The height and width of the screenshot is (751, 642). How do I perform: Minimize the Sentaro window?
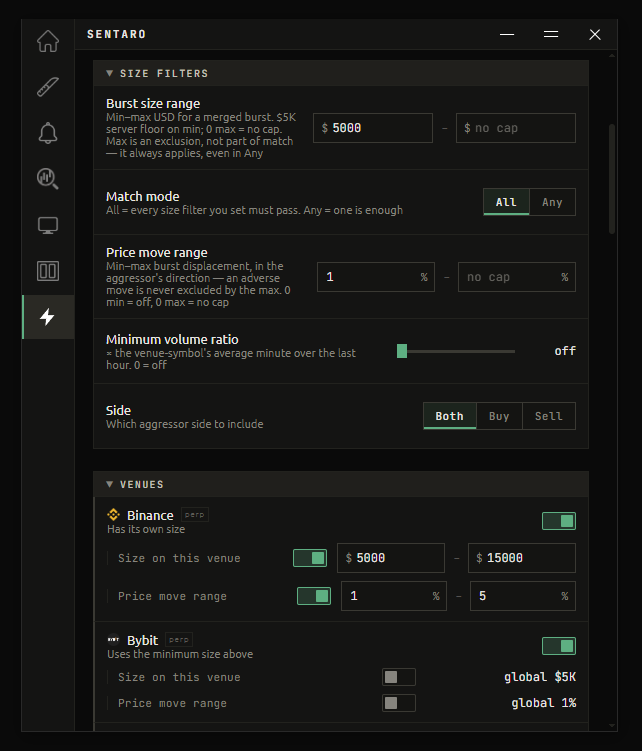click(x=507, y=34)
